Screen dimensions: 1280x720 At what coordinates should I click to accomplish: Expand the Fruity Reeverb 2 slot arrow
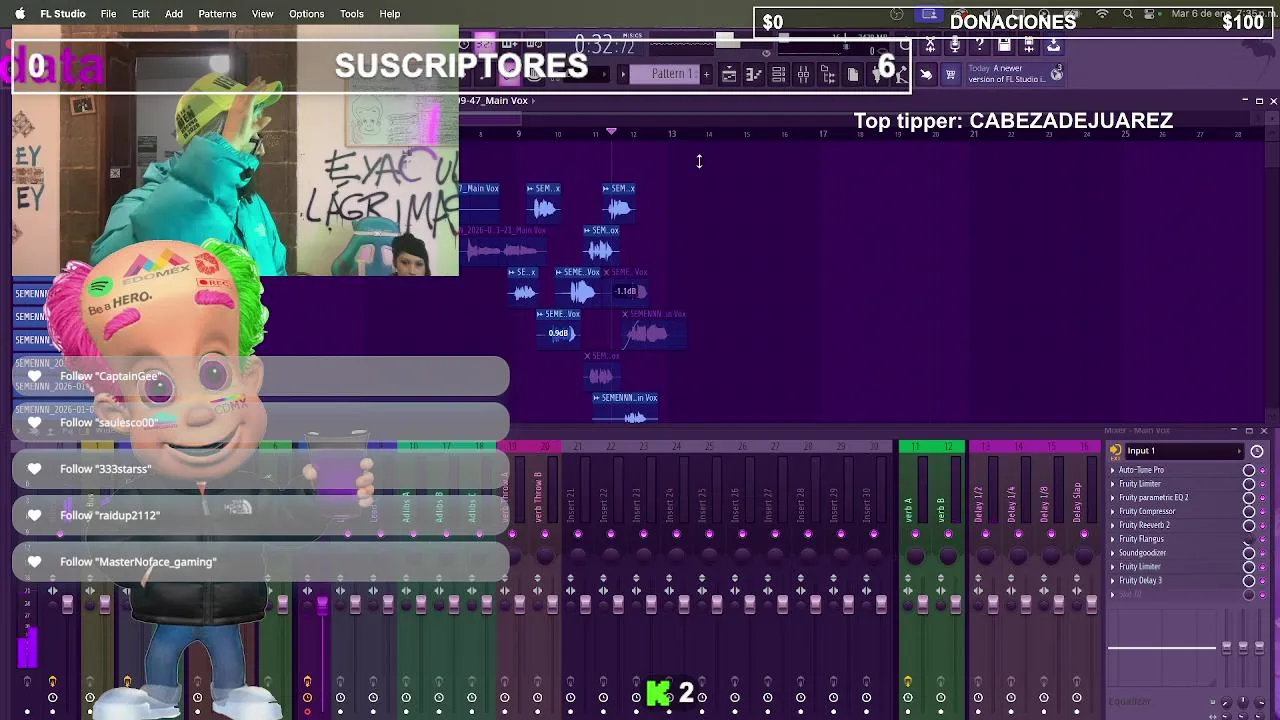tap(1112, 525)
